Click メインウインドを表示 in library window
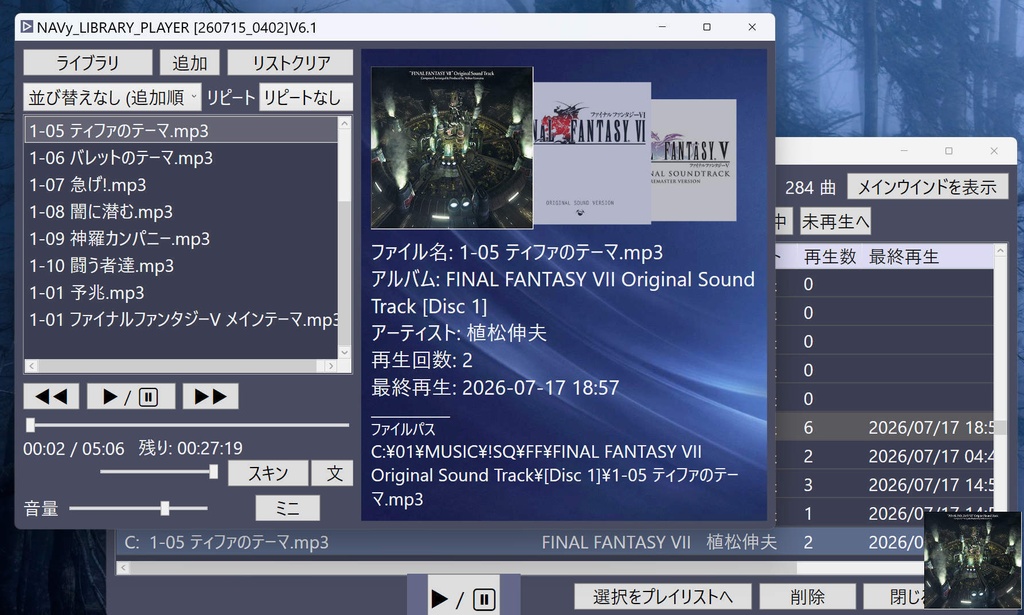The width and height of the screenshot is (1024, 615). pyautogui.click(x=927, y=187)
